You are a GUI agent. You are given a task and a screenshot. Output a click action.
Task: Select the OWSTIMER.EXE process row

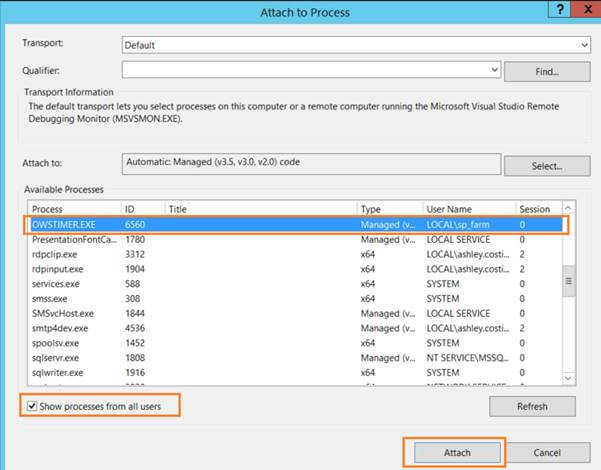(295, 225)
